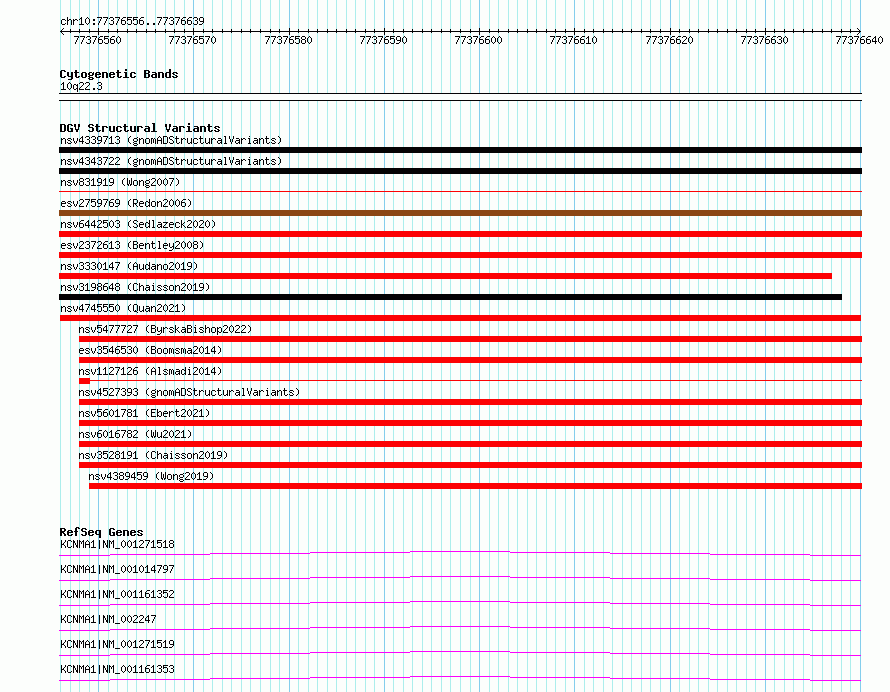The width and height of the screenshot is (890, 692).
Task: Click the chr10:77376556..77376639 coordinate label
Action: 132,21
